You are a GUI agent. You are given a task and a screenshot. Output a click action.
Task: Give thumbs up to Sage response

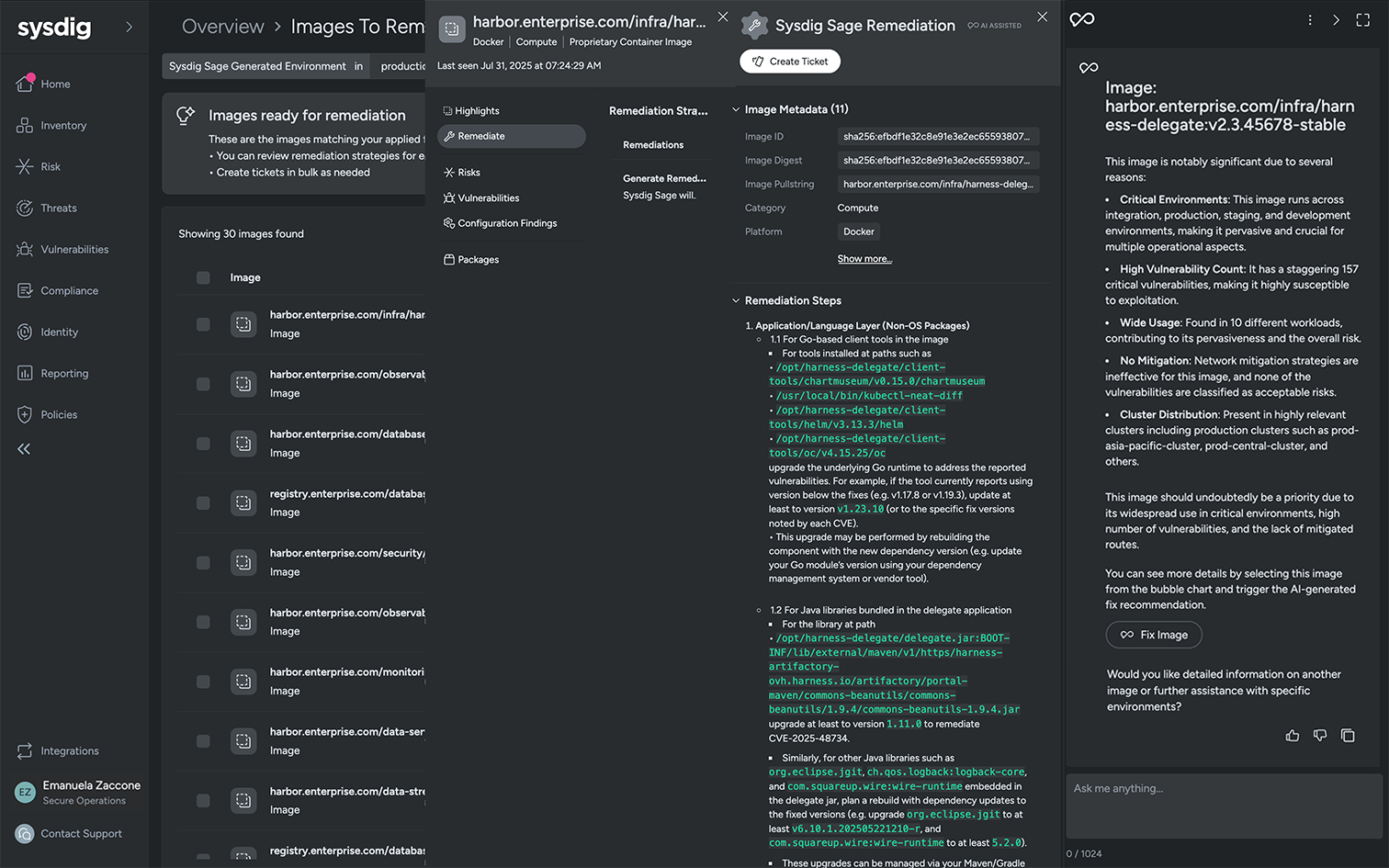click(1293, 736)
